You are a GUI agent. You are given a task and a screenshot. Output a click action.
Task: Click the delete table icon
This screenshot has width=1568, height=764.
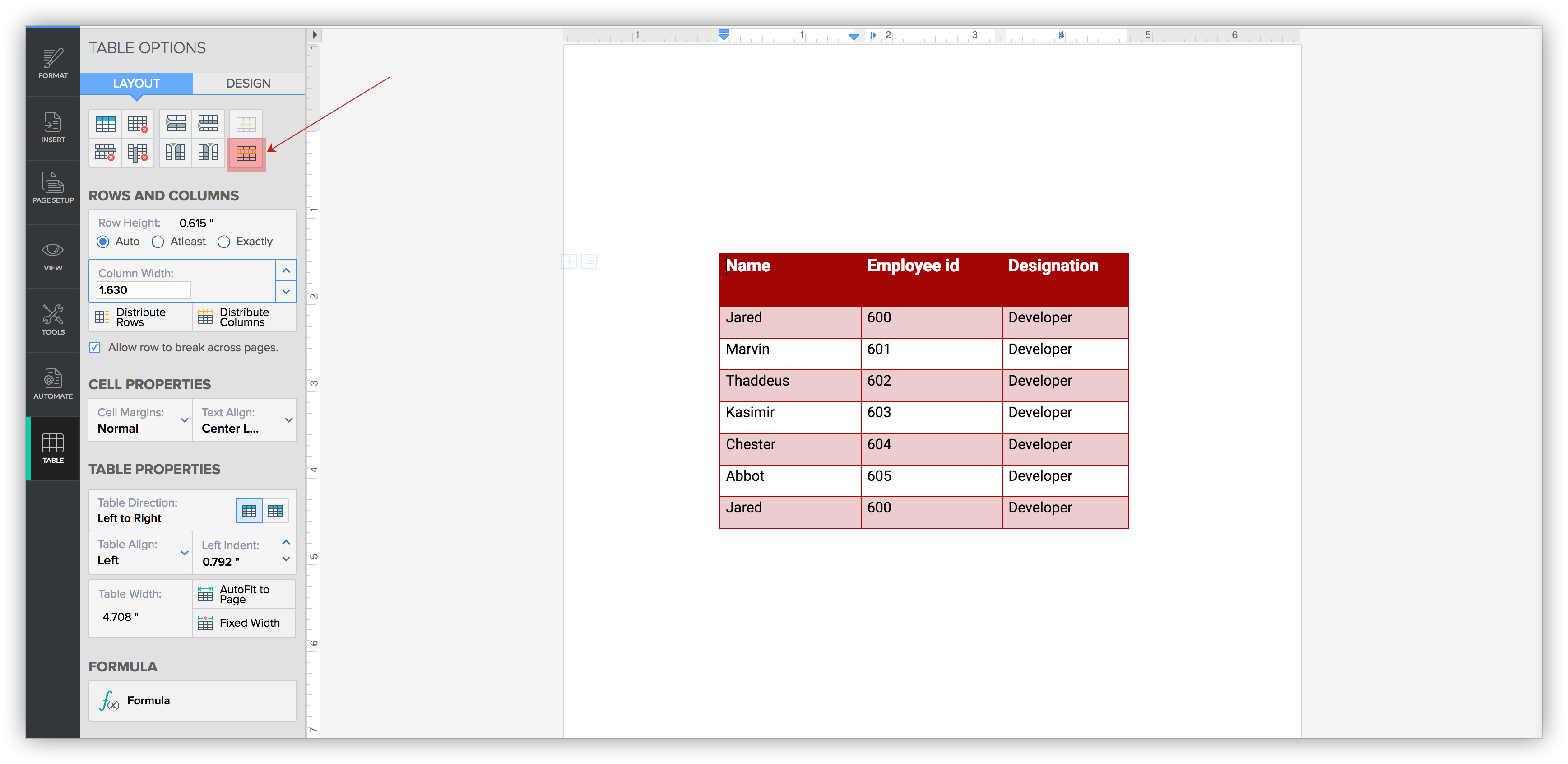(138, 125)
